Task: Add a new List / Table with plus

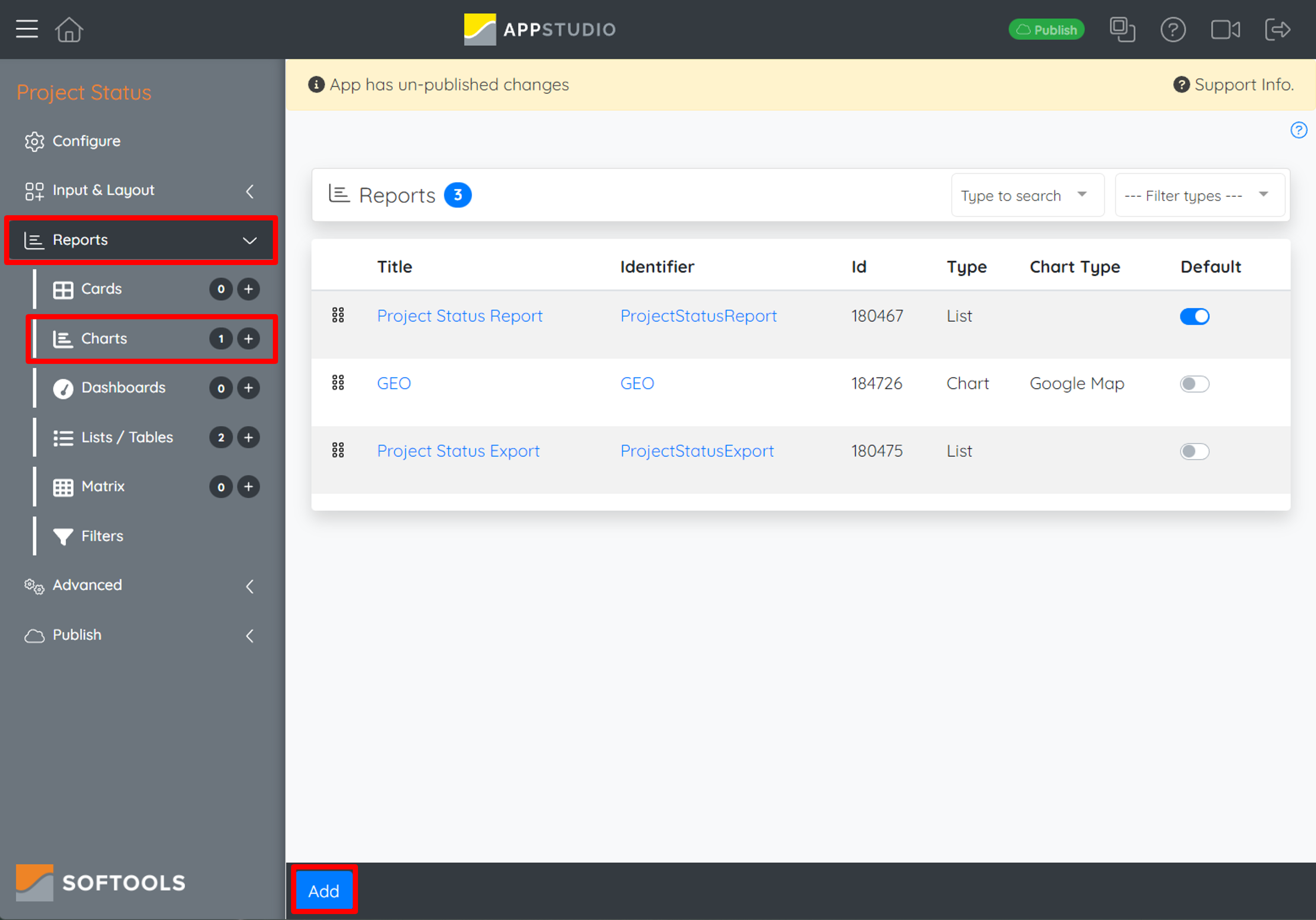Action: [248, 438]
